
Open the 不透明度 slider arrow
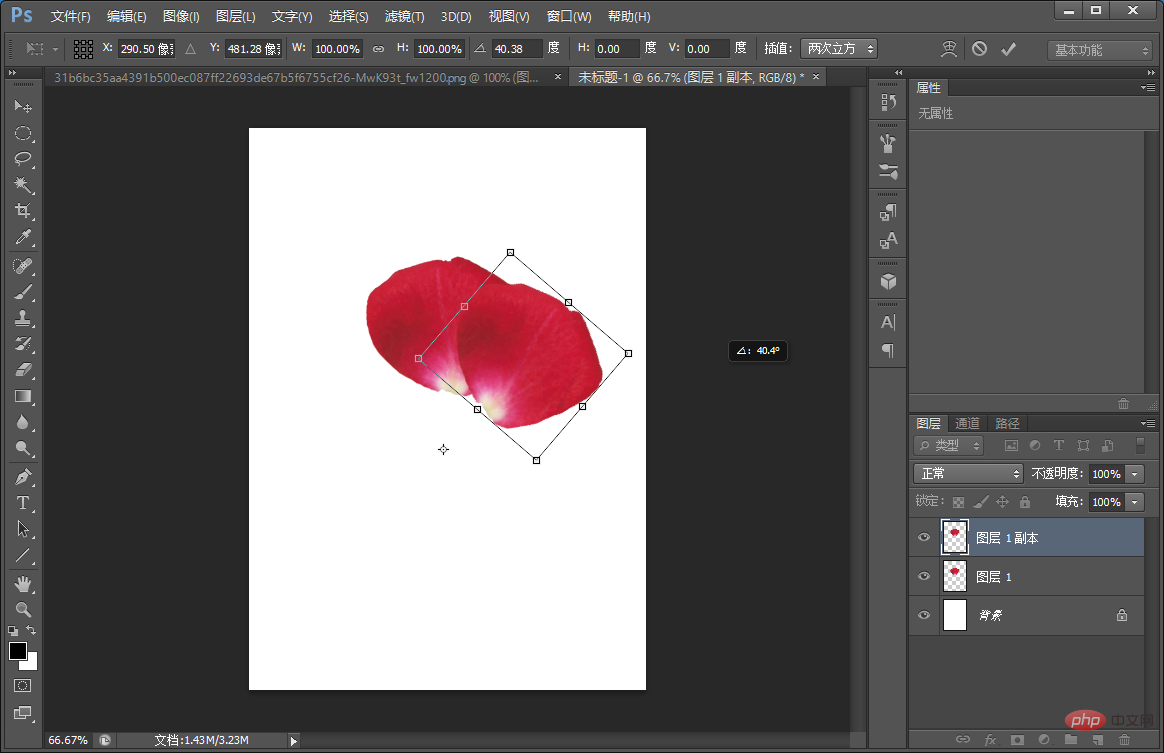pos(1134,474)
